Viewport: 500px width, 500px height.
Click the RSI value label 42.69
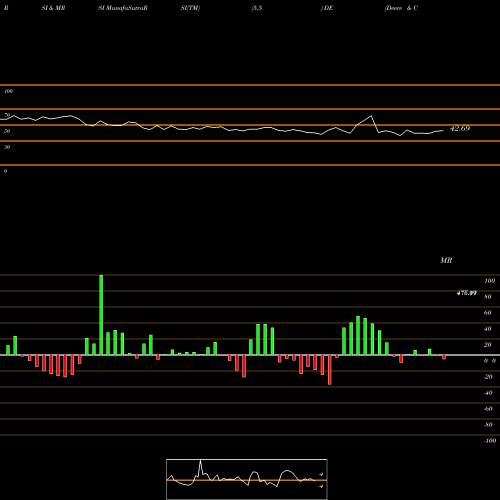click(x=460, y=128)
